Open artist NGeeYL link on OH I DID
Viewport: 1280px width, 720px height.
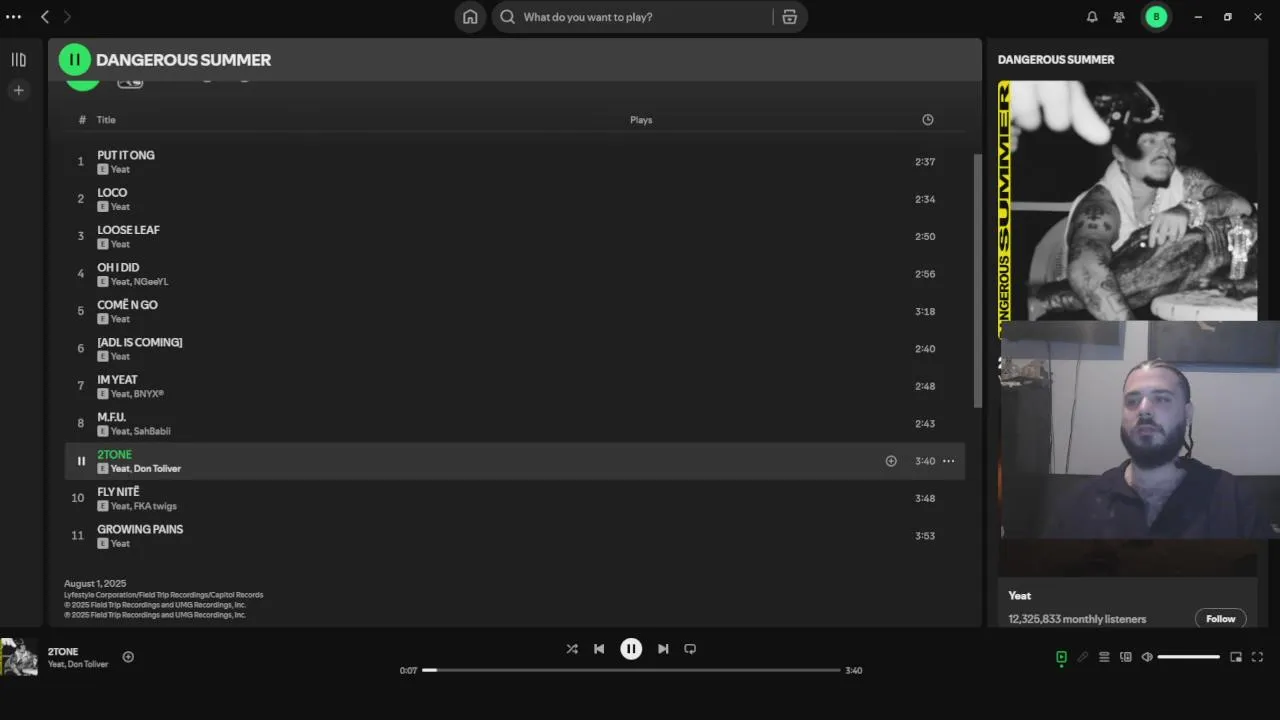click(x=151, y=282)
